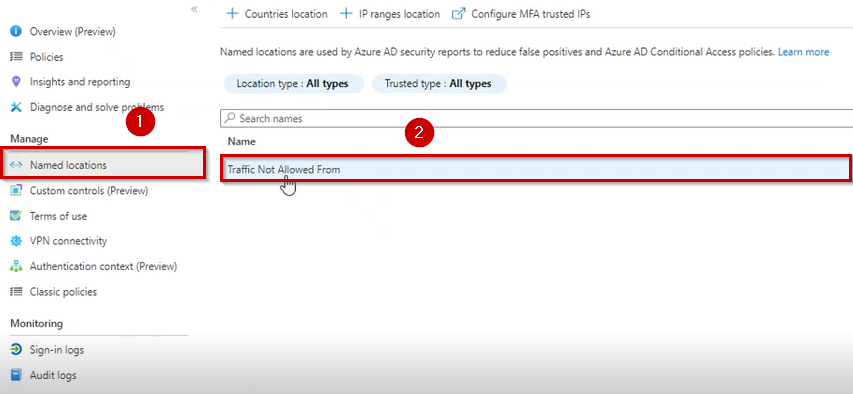Open the Location type filter

click(293, 84)
